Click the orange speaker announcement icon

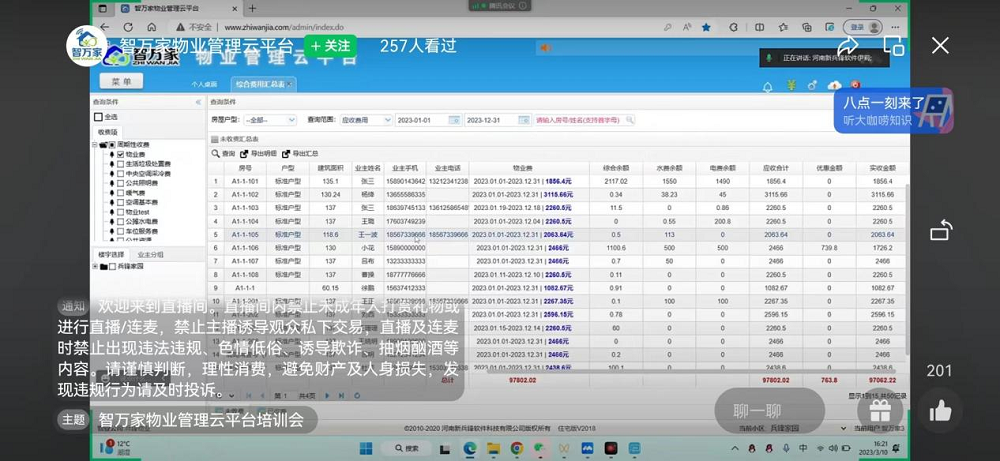[545, 48]
